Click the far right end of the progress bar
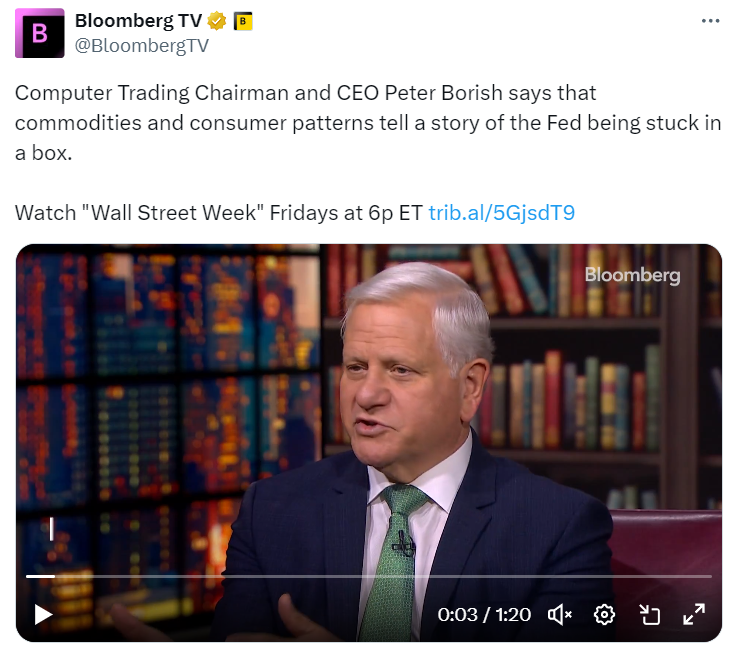The width and height of the screenshot is (734, 650). [x=709, y=576]
